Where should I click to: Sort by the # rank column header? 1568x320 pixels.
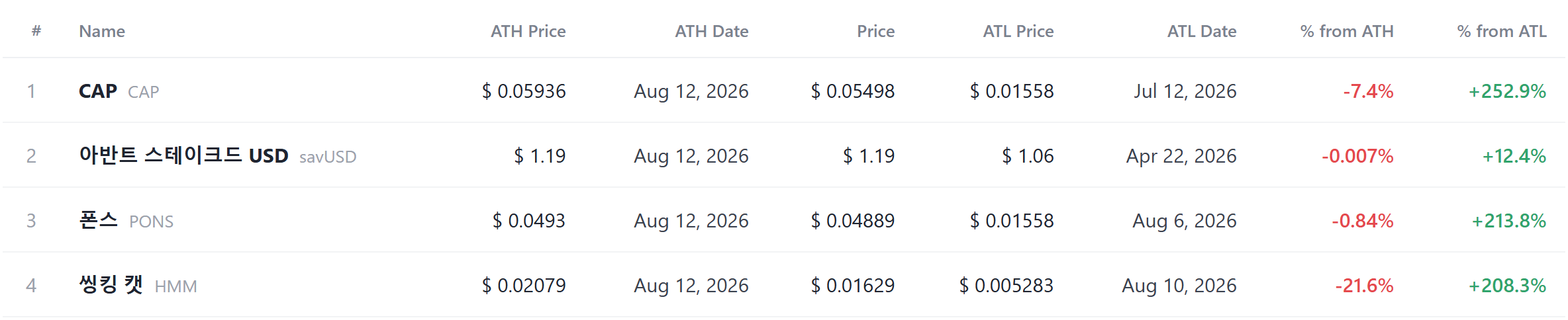[x=36, y=31]
